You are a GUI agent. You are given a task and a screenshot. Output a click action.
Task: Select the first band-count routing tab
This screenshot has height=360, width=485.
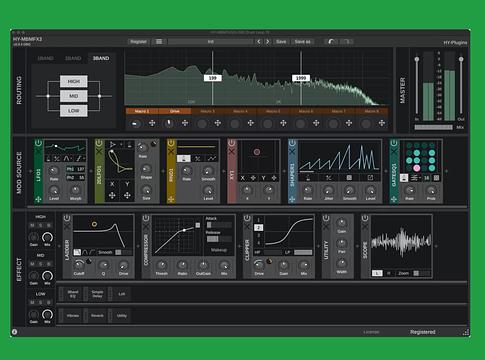coord(46,58)
